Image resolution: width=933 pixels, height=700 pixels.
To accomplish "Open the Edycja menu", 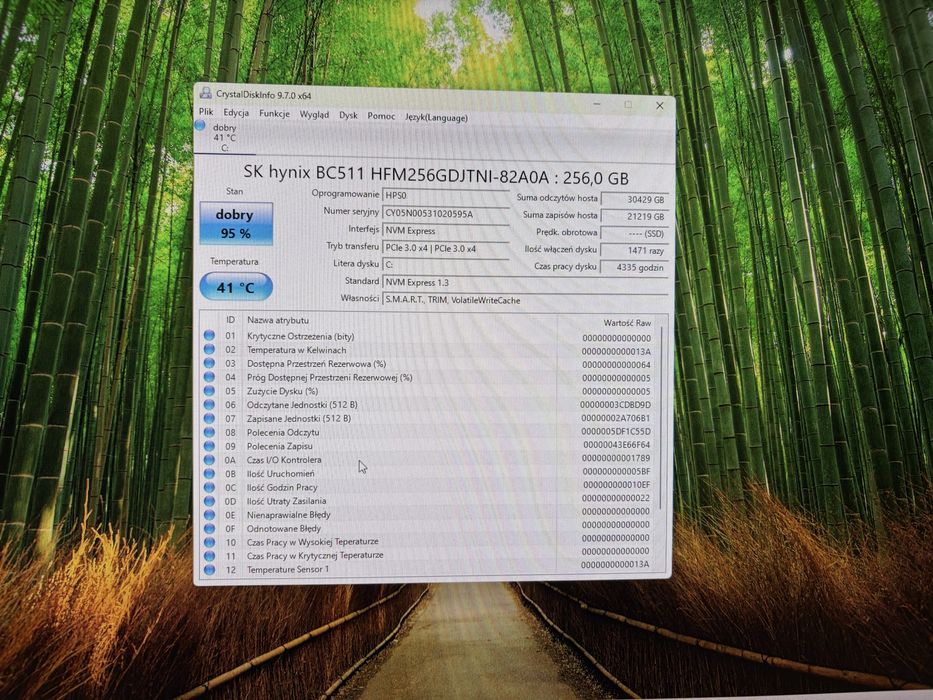I will pyautogui.click(x=236, y=112).
